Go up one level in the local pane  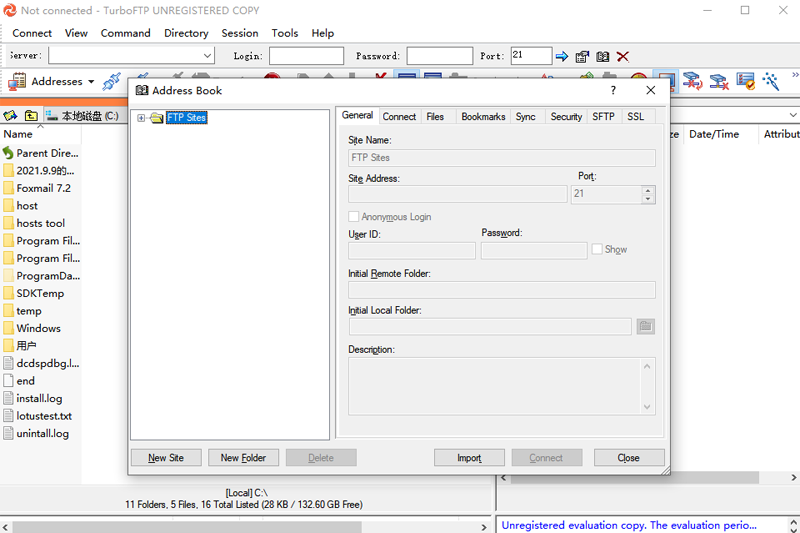pos(31,116)
